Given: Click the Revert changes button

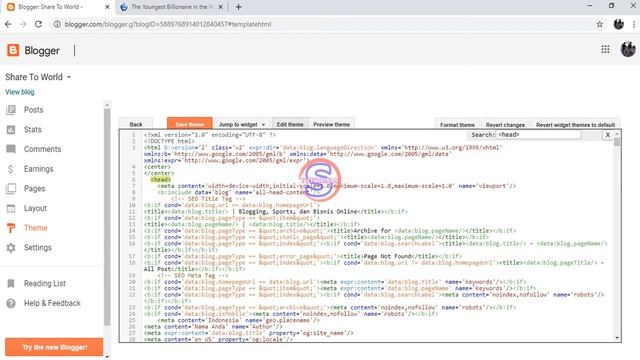Looking at the screenshot, I should tap(505, 125).
